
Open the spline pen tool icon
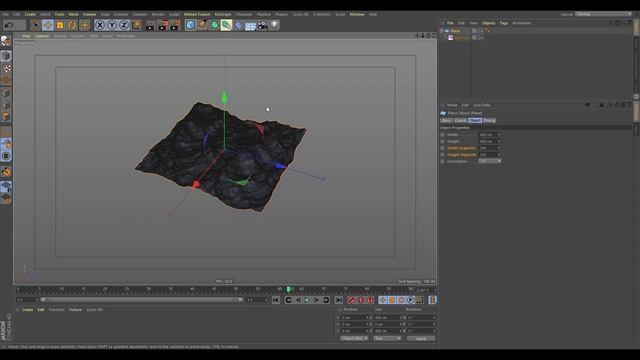pos(202,25)
